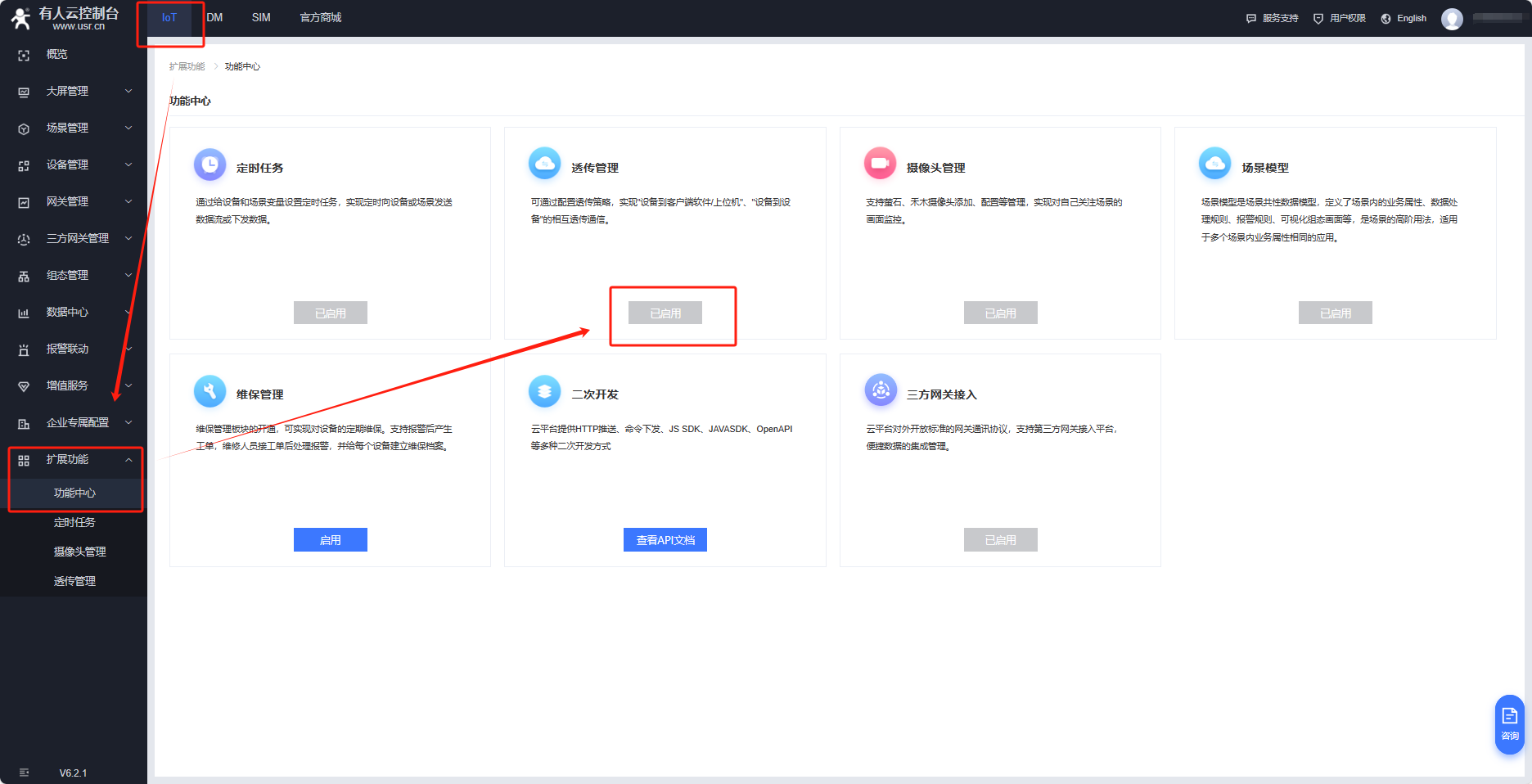Enable the 维保管理 feature with 启用
Screen dimensions: 1532x784
pyautogui.click(x=330, y=540)
